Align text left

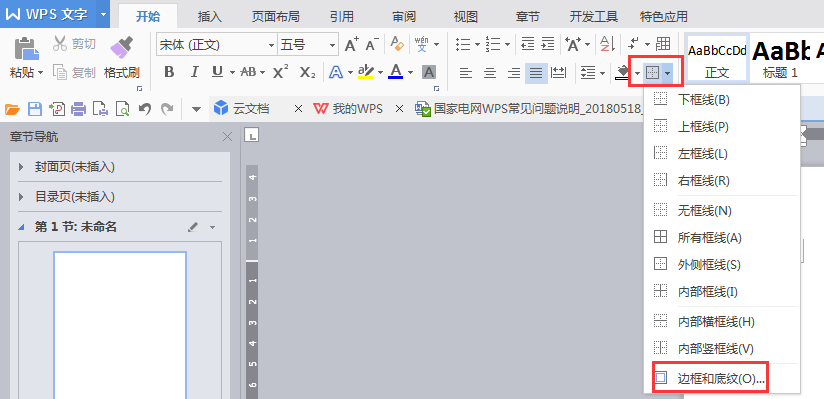point(466,73)
